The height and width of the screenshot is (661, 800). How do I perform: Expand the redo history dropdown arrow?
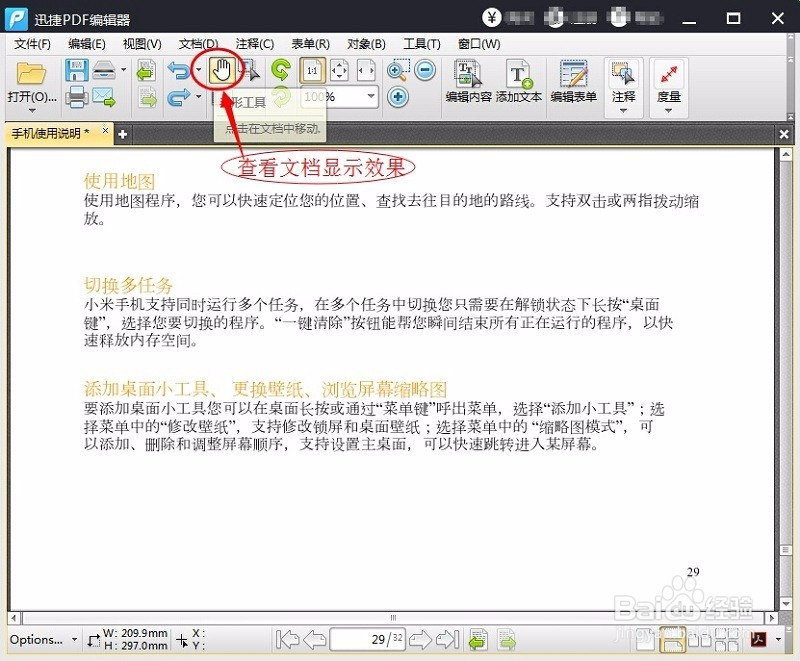pos(198,97)
